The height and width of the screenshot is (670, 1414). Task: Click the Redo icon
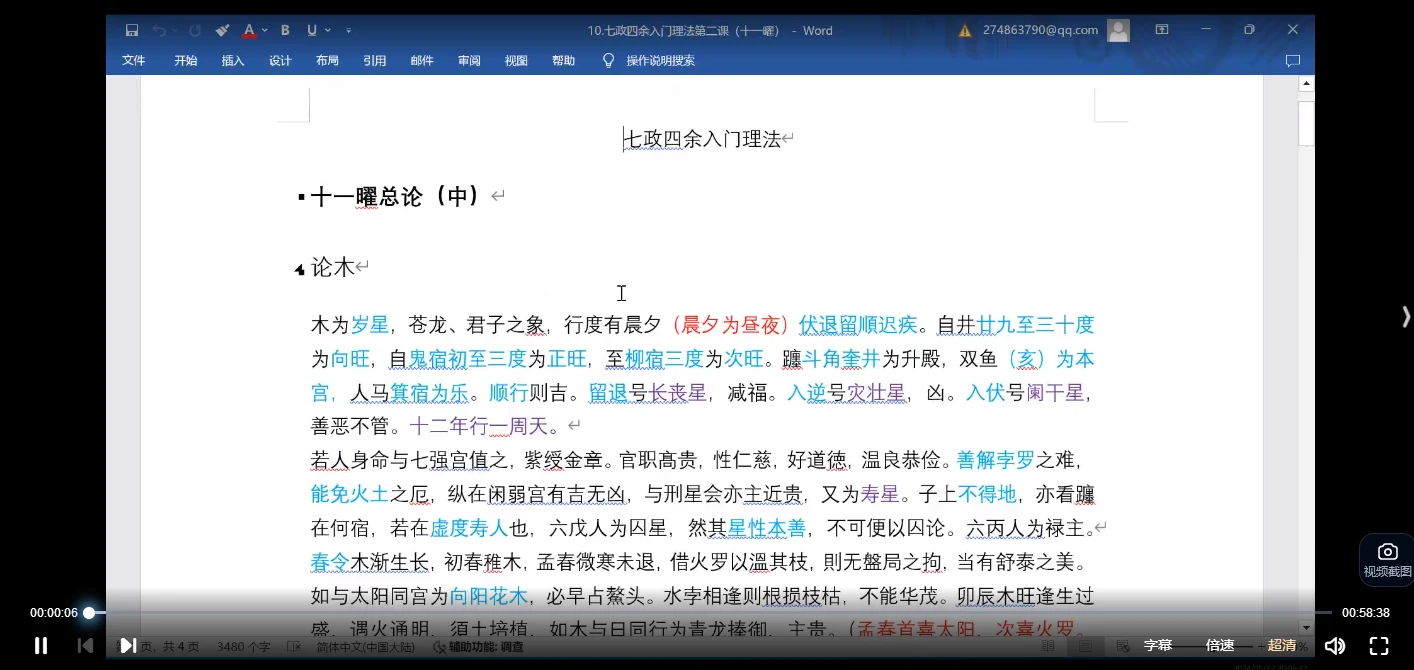click(x=195, y=30)
